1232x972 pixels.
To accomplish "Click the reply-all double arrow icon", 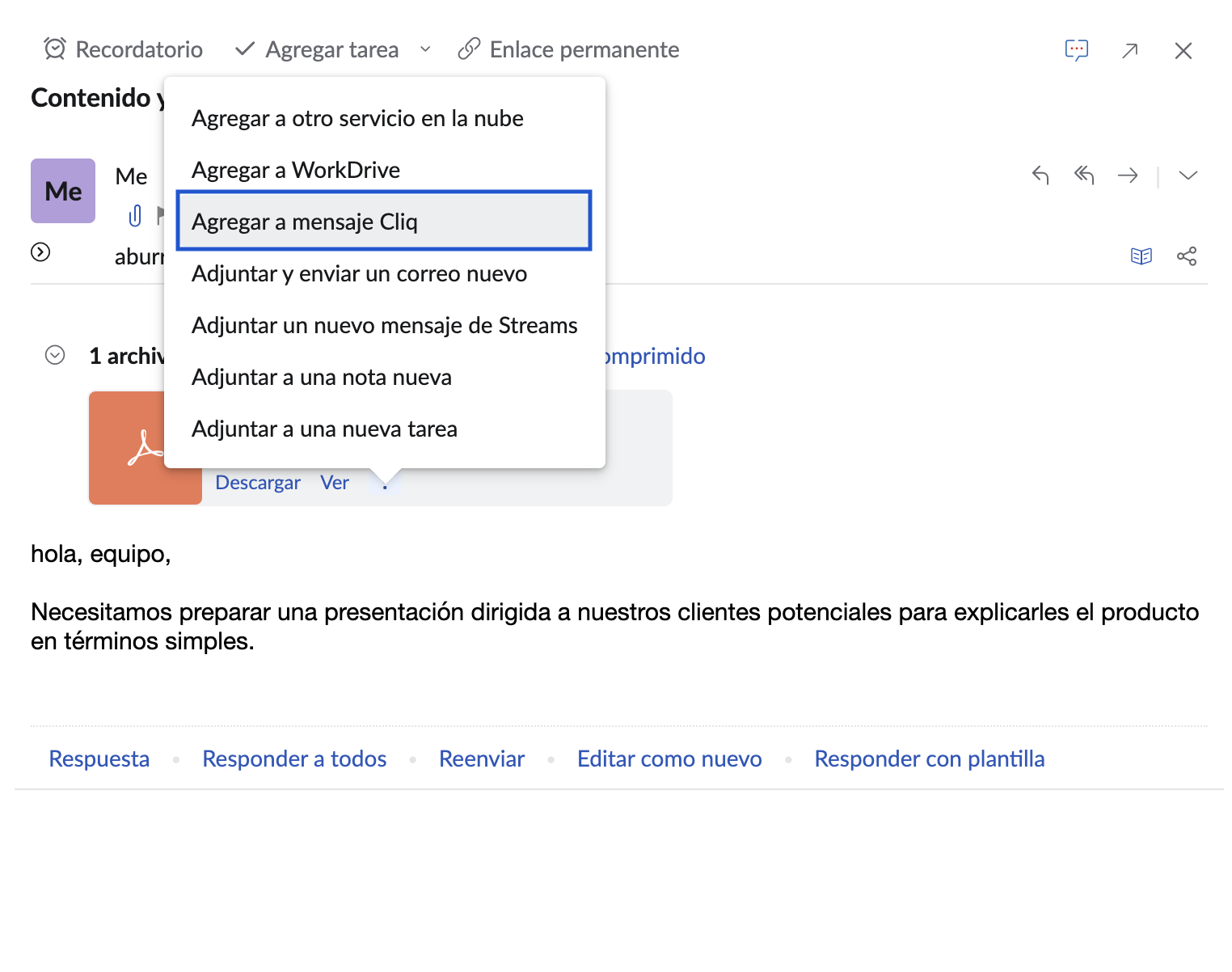I will (1084, 175).
